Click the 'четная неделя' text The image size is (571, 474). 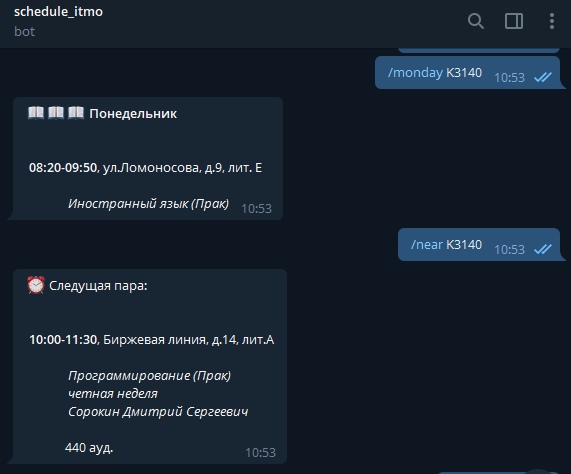[x=113, y=394]
